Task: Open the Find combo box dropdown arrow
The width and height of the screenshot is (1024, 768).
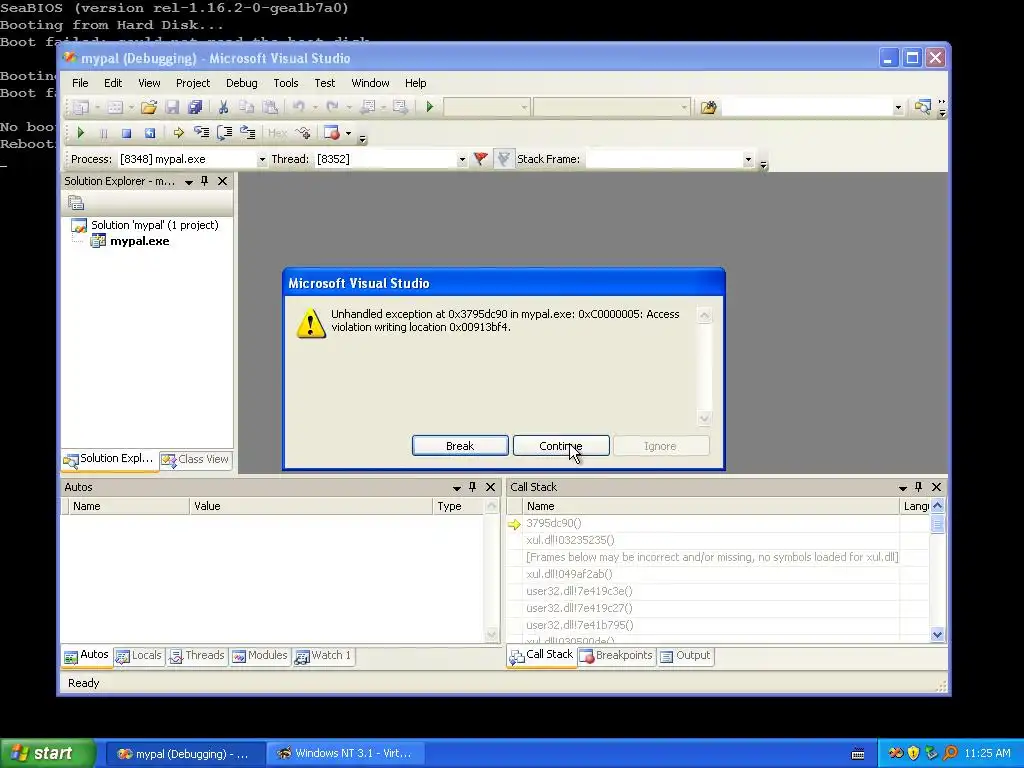Action: 898,107
